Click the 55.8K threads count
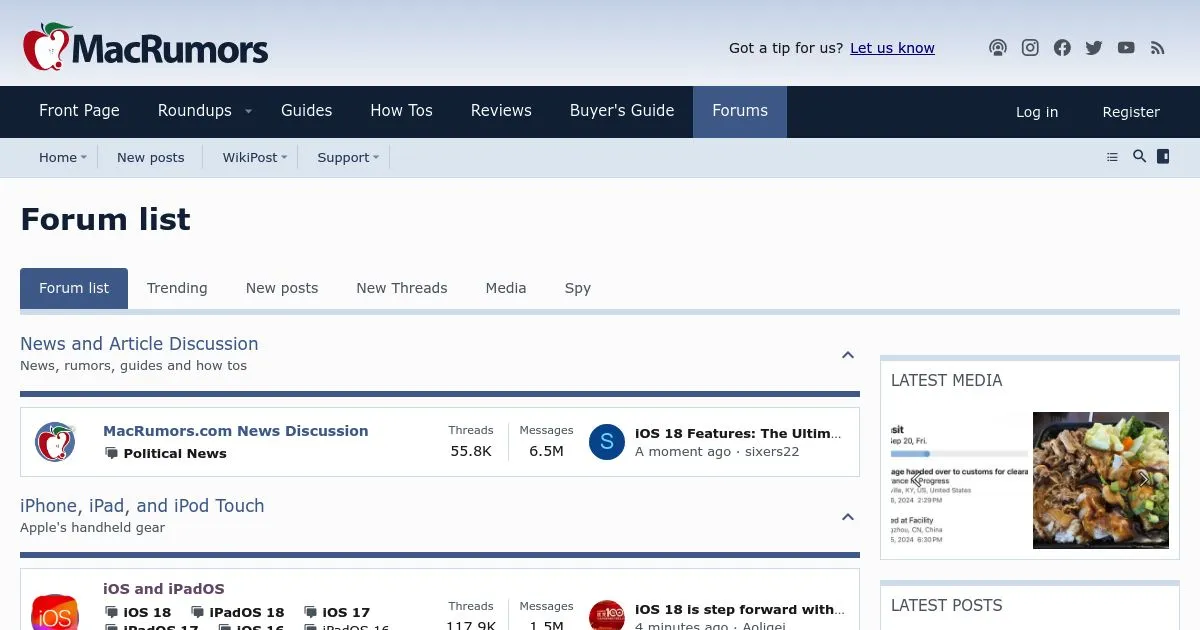This screenshot has width=1200, height=630. click(471, 451)
